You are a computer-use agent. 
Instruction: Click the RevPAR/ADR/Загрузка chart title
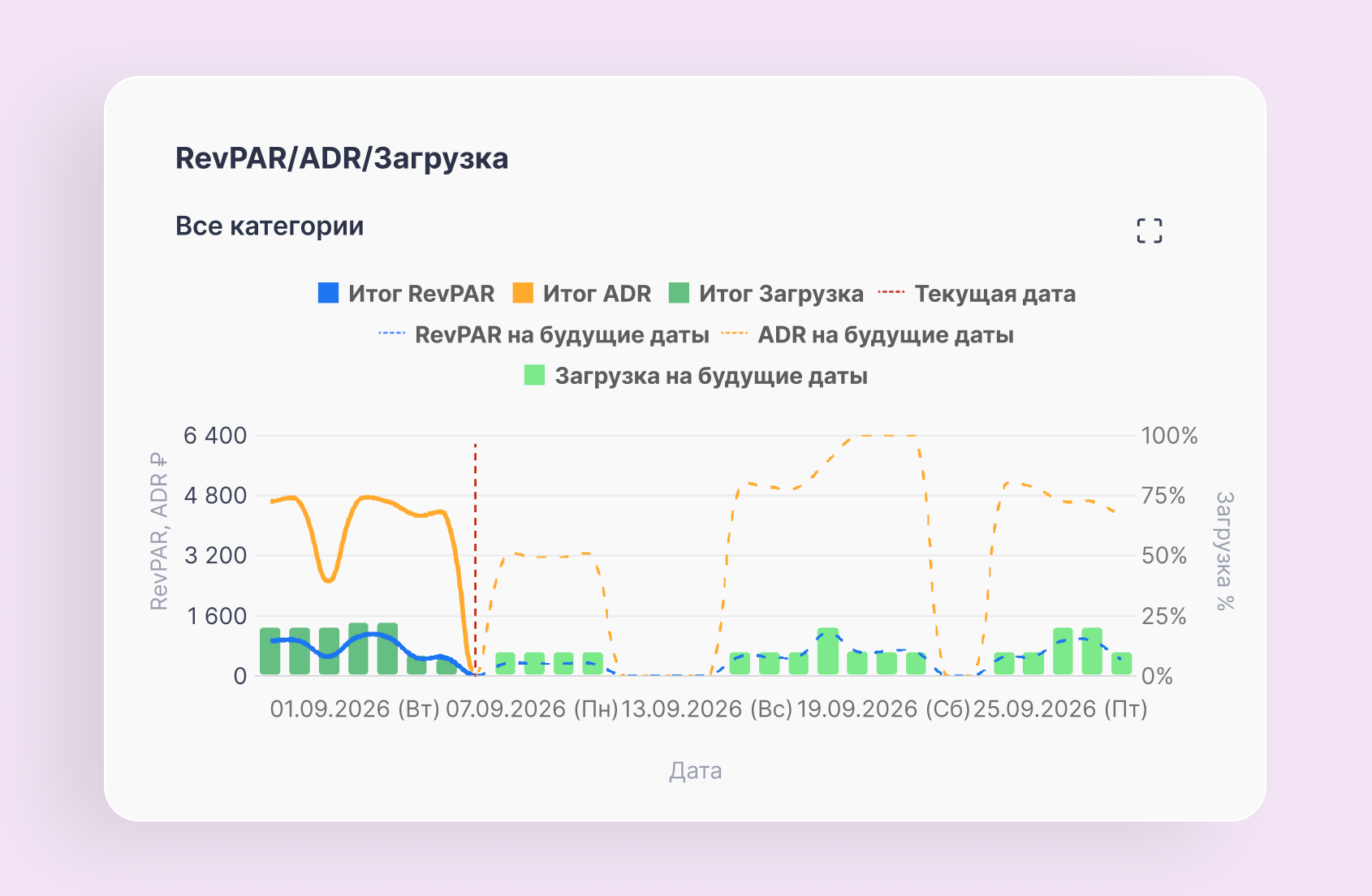[342, 158]
